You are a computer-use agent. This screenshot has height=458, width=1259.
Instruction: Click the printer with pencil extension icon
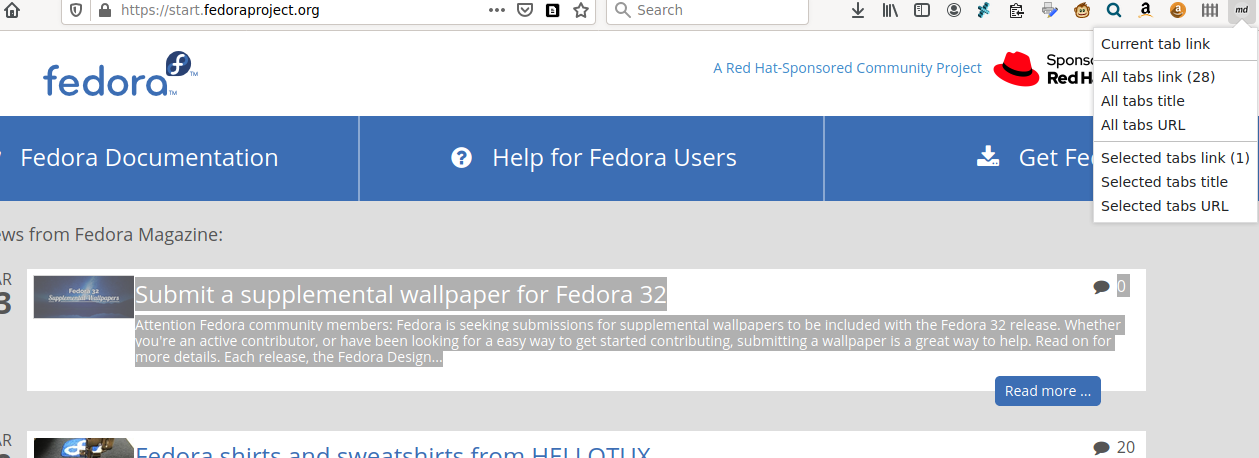[x=1049, y=10]
